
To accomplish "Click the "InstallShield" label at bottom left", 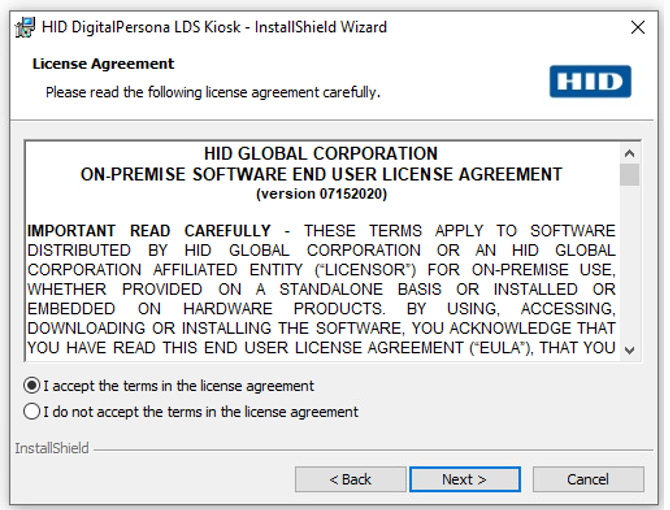I will pyautogui.click(x=52, y=448).
